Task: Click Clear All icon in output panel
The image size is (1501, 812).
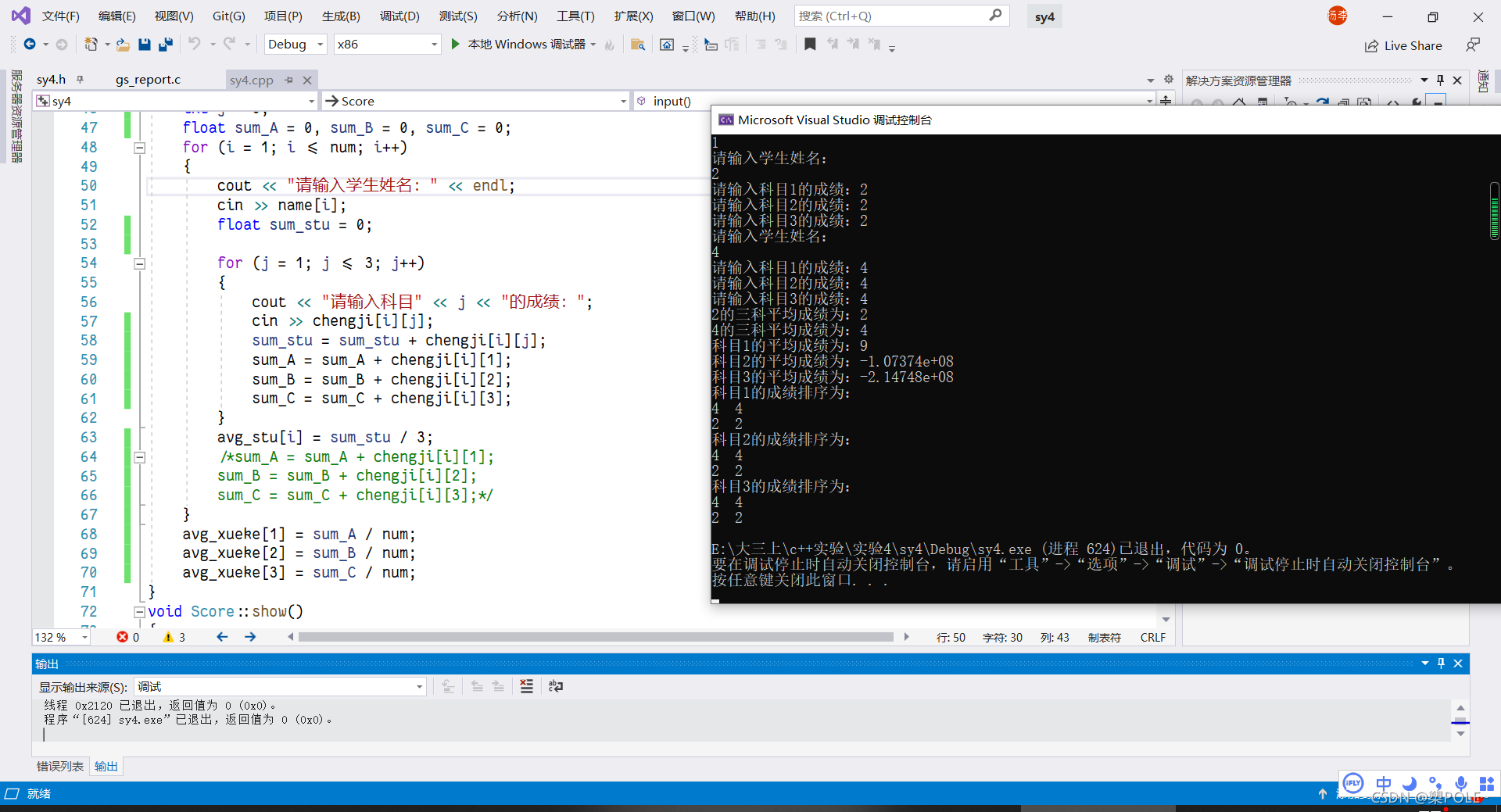Action: point(527,686)
